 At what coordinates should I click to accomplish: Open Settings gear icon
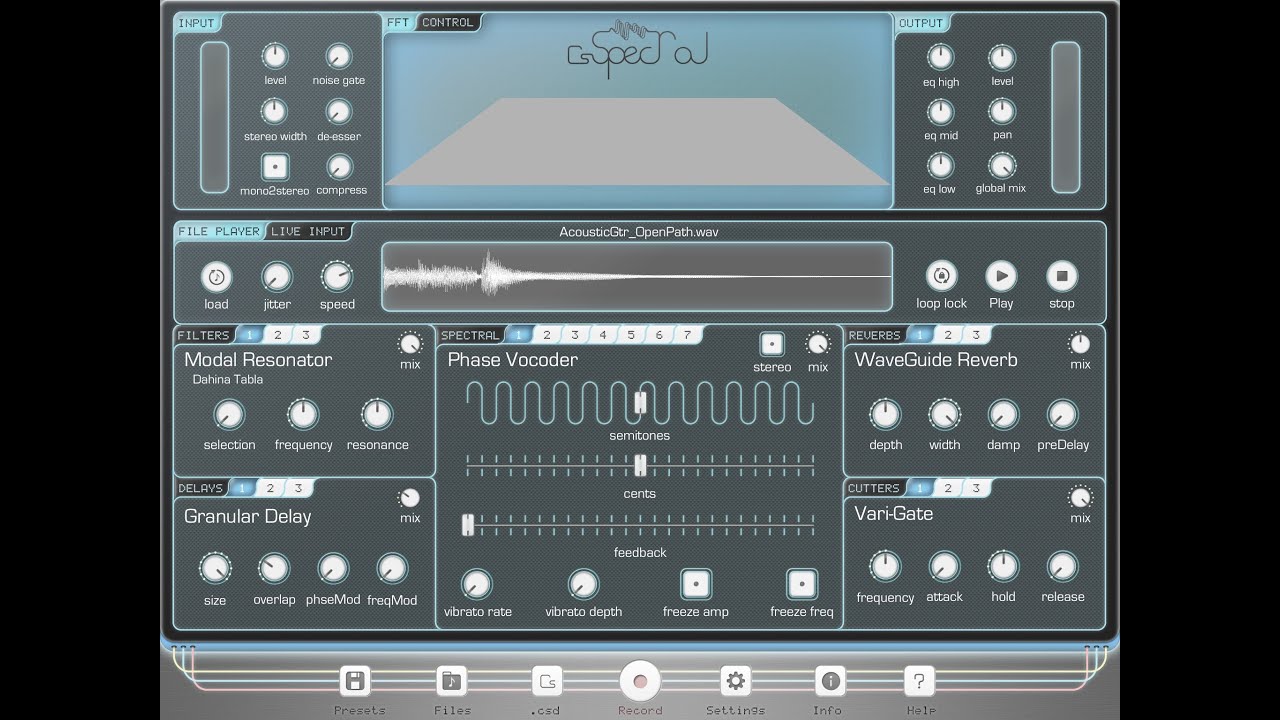click(736, 682)
